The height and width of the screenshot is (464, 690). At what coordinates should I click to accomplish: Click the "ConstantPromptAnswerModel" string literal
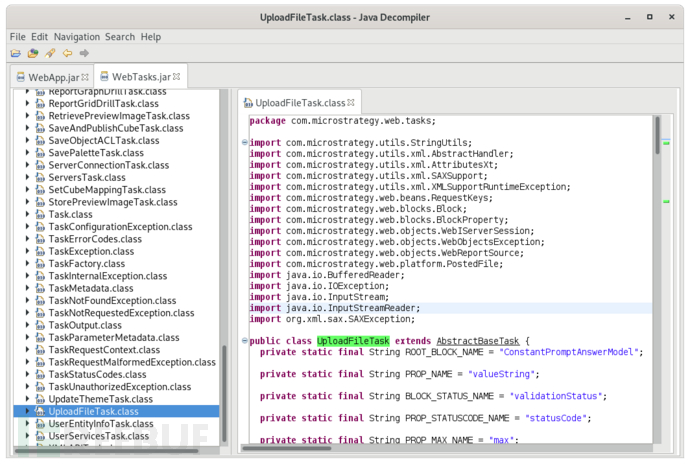(569, 352)
